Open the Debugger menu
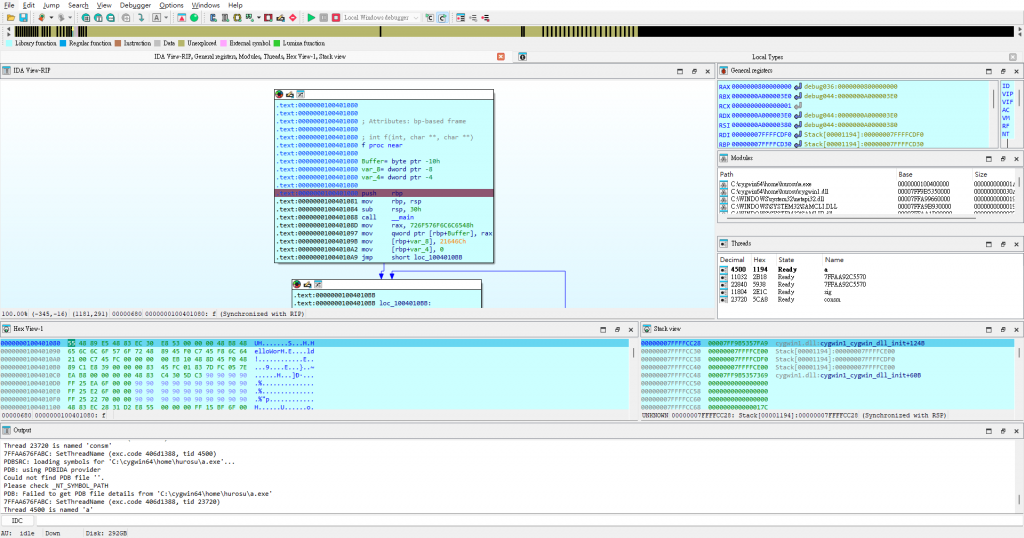The image size is (1024, 538). coord(135,5)
